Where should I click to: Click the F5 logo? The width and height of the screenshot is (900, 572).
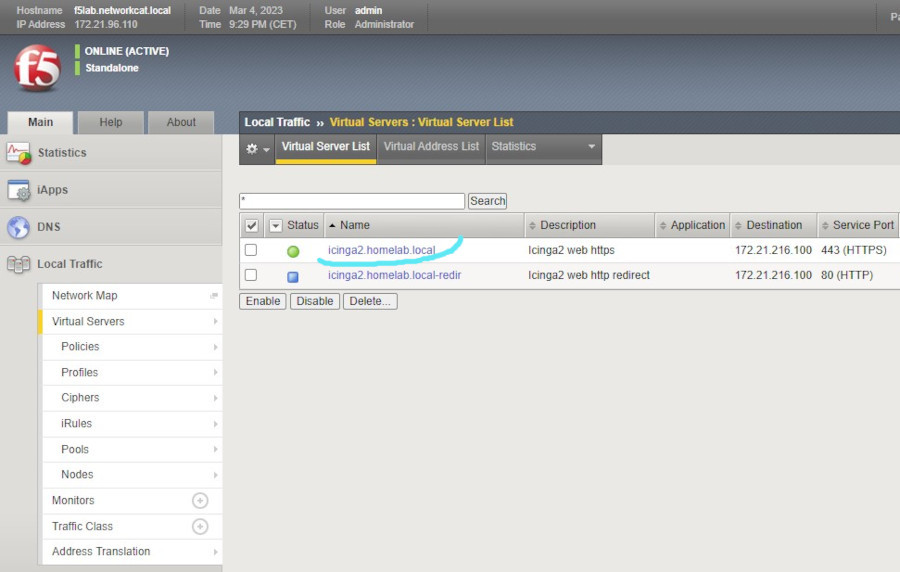tap(37, 68)
